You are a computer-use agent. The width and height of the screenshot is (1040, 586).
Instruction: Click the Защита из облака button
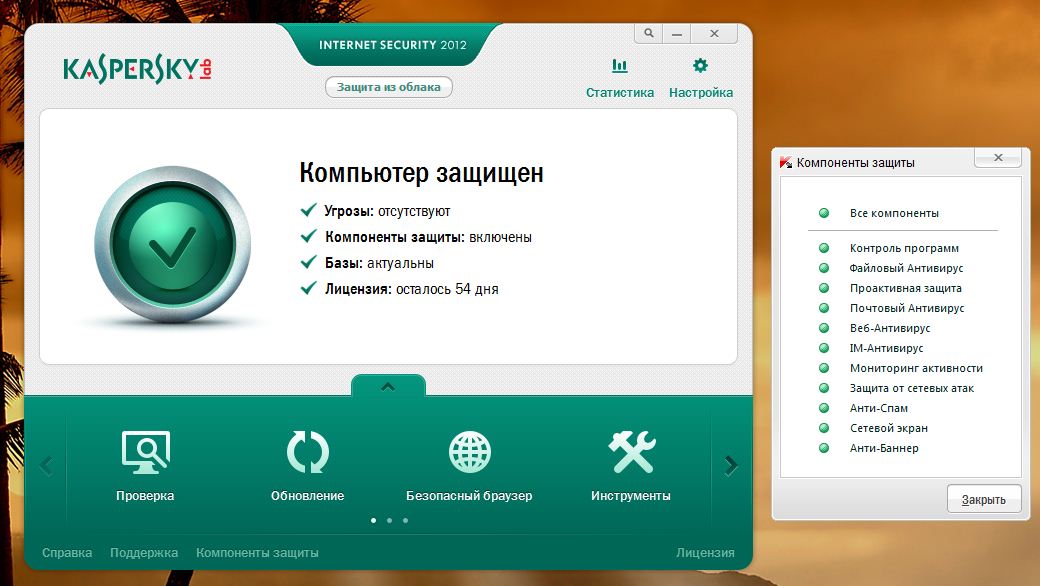(389, 87)
